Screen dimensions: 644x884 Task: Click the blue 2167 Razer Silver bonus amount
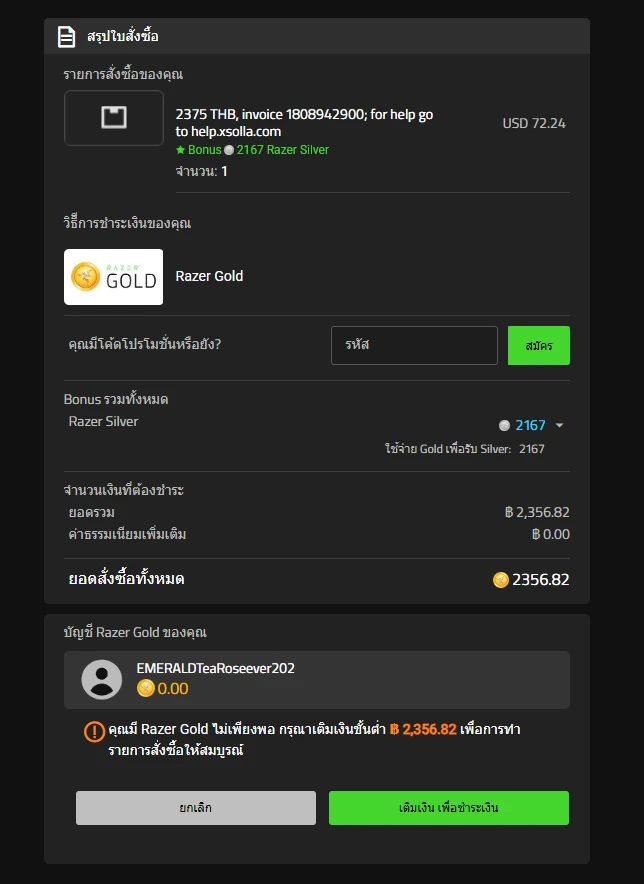point(531,426)
